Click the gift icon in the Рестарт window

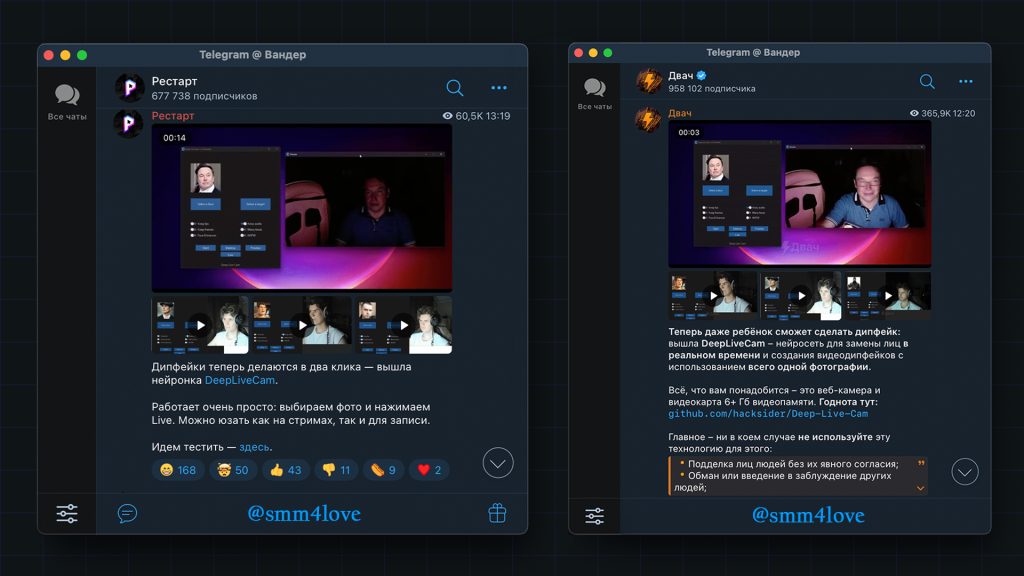tap(497, 513)
